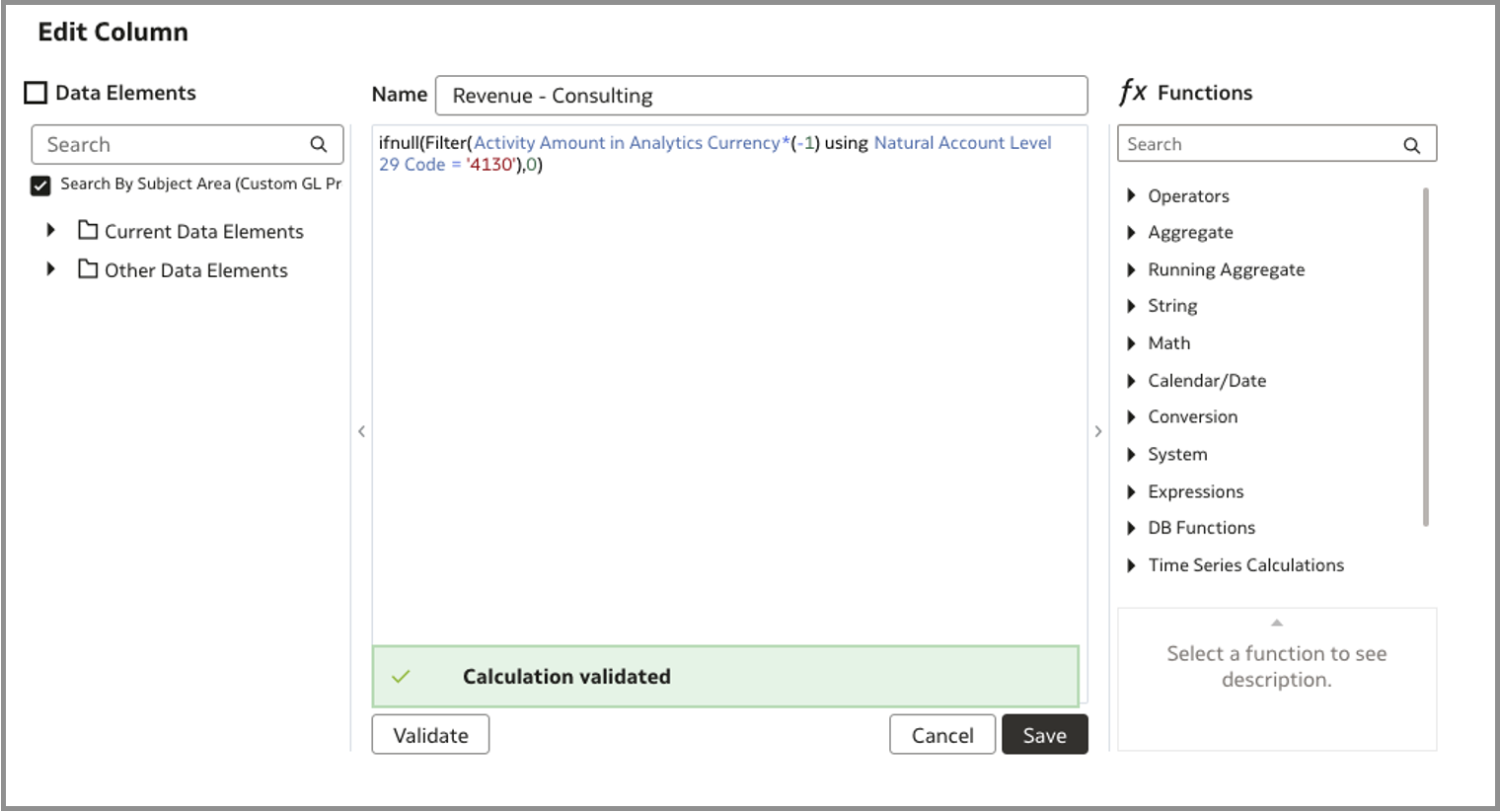This screenshot has height=812, width=1500.
Task: Expand the Current Data Elements tree node
Action: click(51, 231)
